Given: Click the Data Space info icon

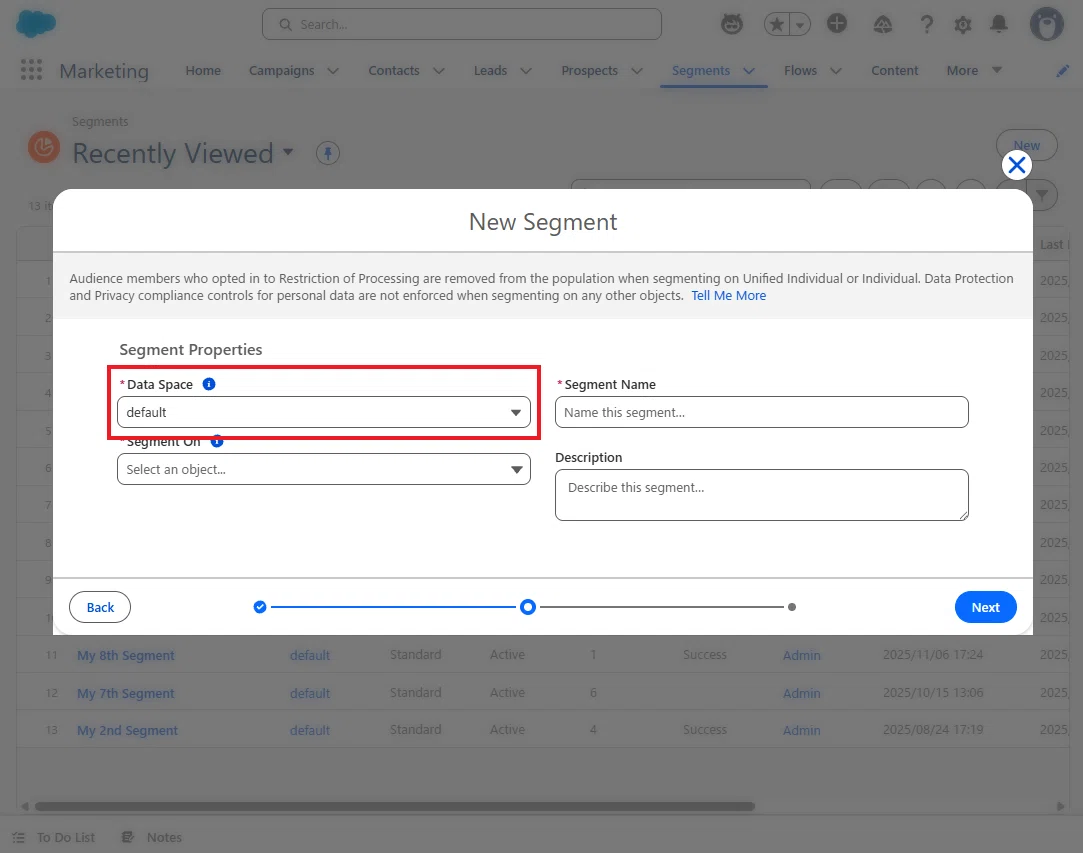Looking at the screenshot, I should pyautogui.click(x=209, y=384).
